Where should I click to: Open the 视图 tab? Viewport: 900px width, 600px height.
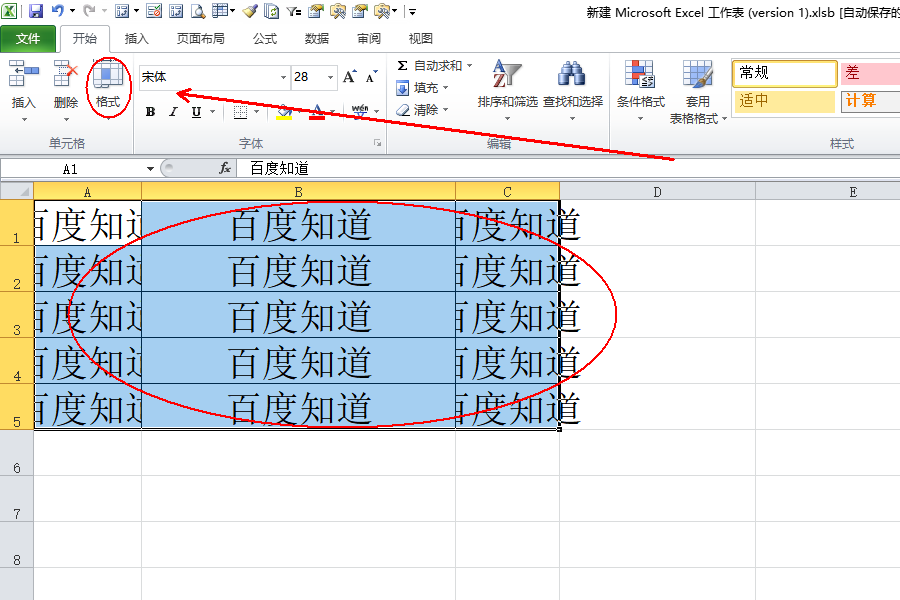pyautogui.click(x=420, y=38)
